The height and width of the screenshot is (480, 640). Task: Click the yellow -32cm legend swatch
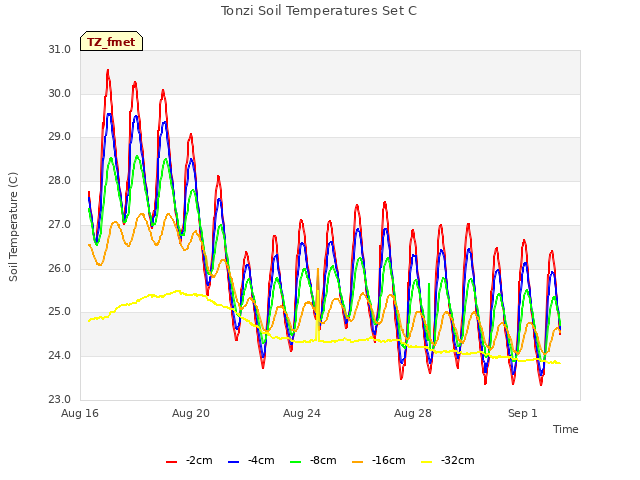426,462
